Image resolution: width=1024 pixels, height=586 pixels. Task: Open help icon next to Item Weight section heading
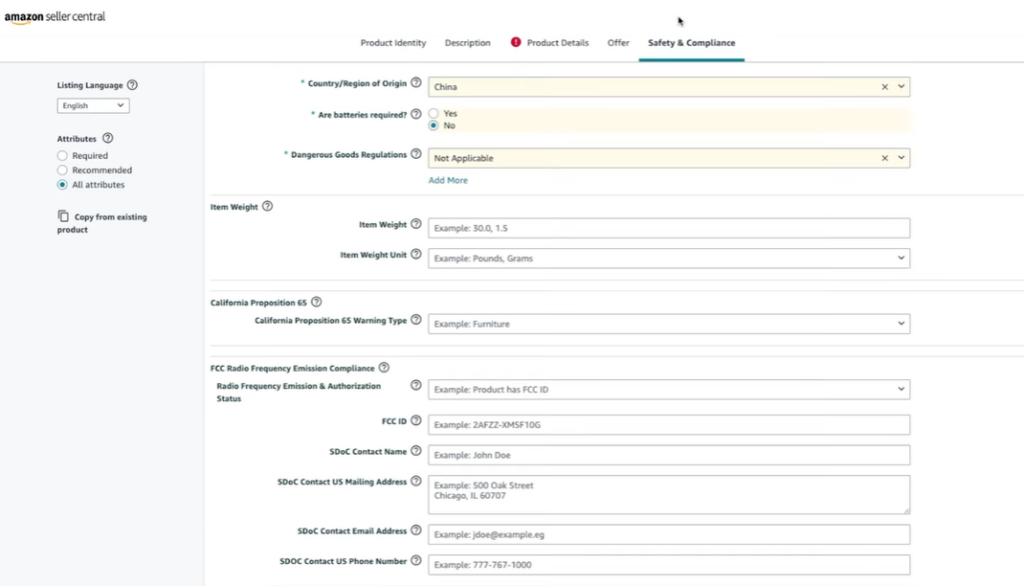tap(267, 206)
